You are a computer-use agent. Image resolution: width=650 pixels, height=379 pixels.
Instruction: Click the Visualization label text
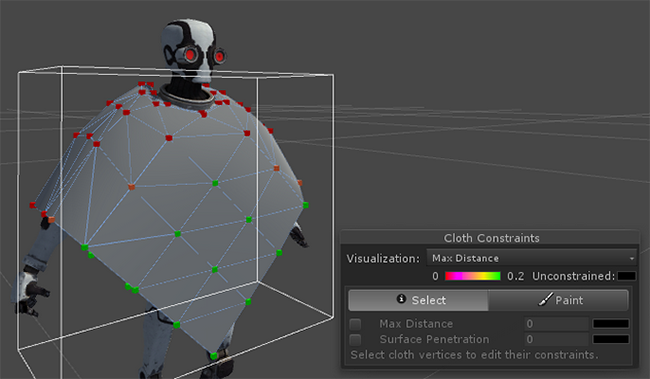point(383,259)
